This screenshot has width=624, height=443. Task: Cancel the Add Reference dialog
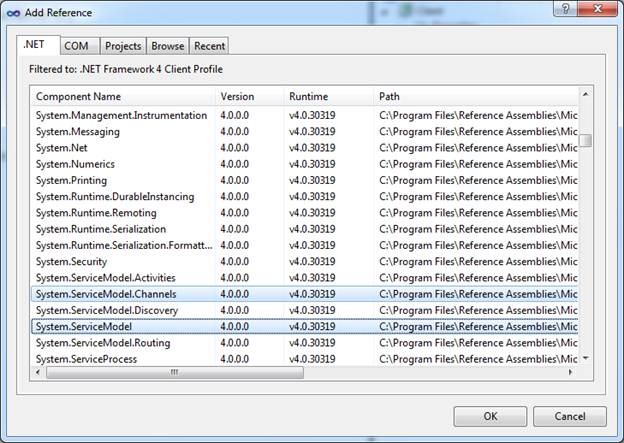click(569, 416)
